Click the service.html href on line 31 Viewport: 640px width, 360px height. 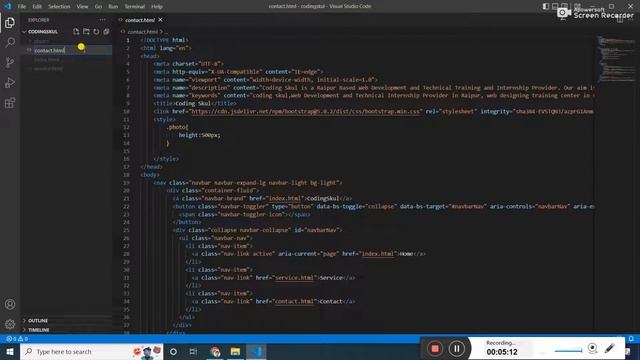click(294, 278)
